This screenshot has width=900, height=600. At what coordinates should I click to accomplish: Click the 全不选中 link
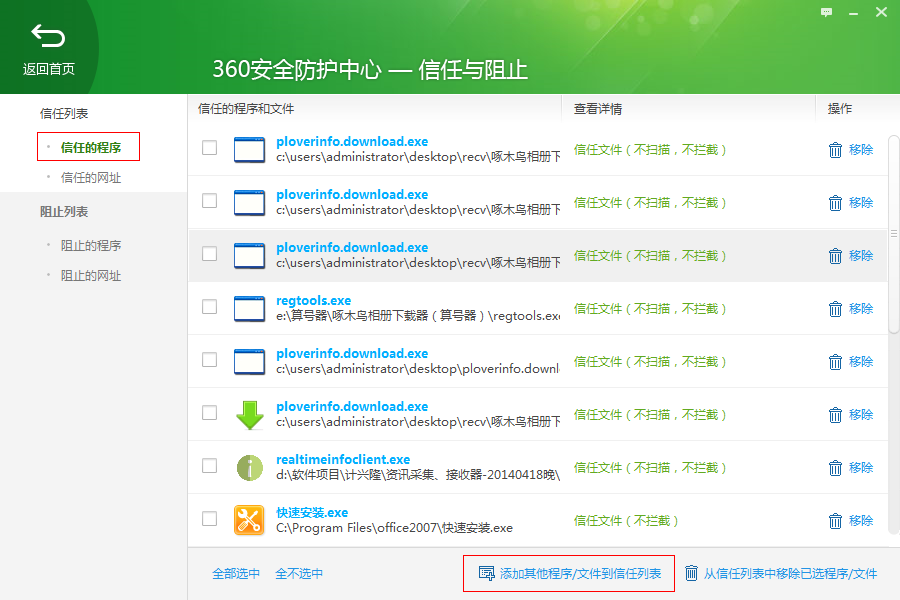tap(299, 574)
